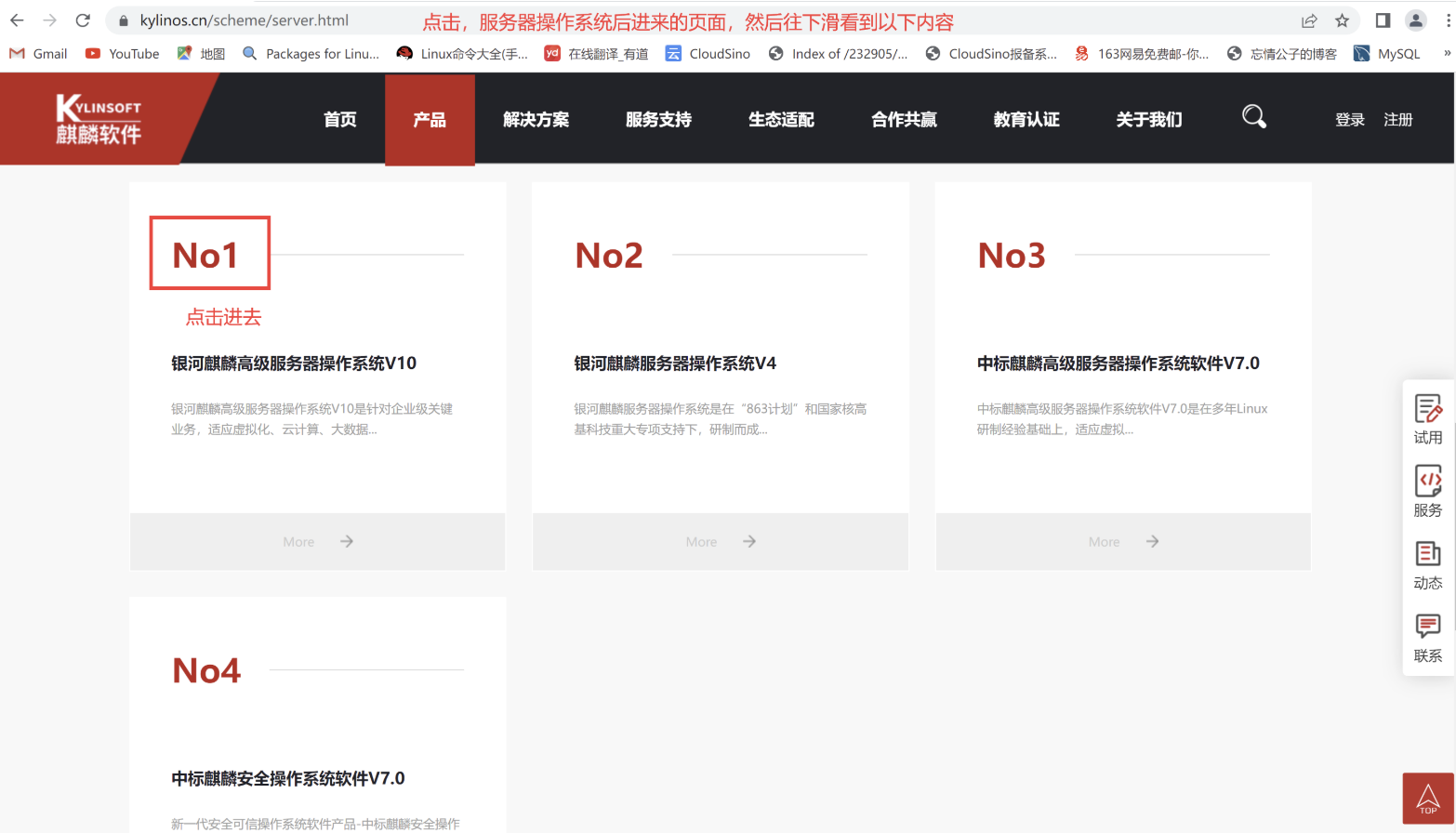Open the Linux命令大全 bookmark
The width and height of the screenshot is (1456, 833).
[462, 54]
